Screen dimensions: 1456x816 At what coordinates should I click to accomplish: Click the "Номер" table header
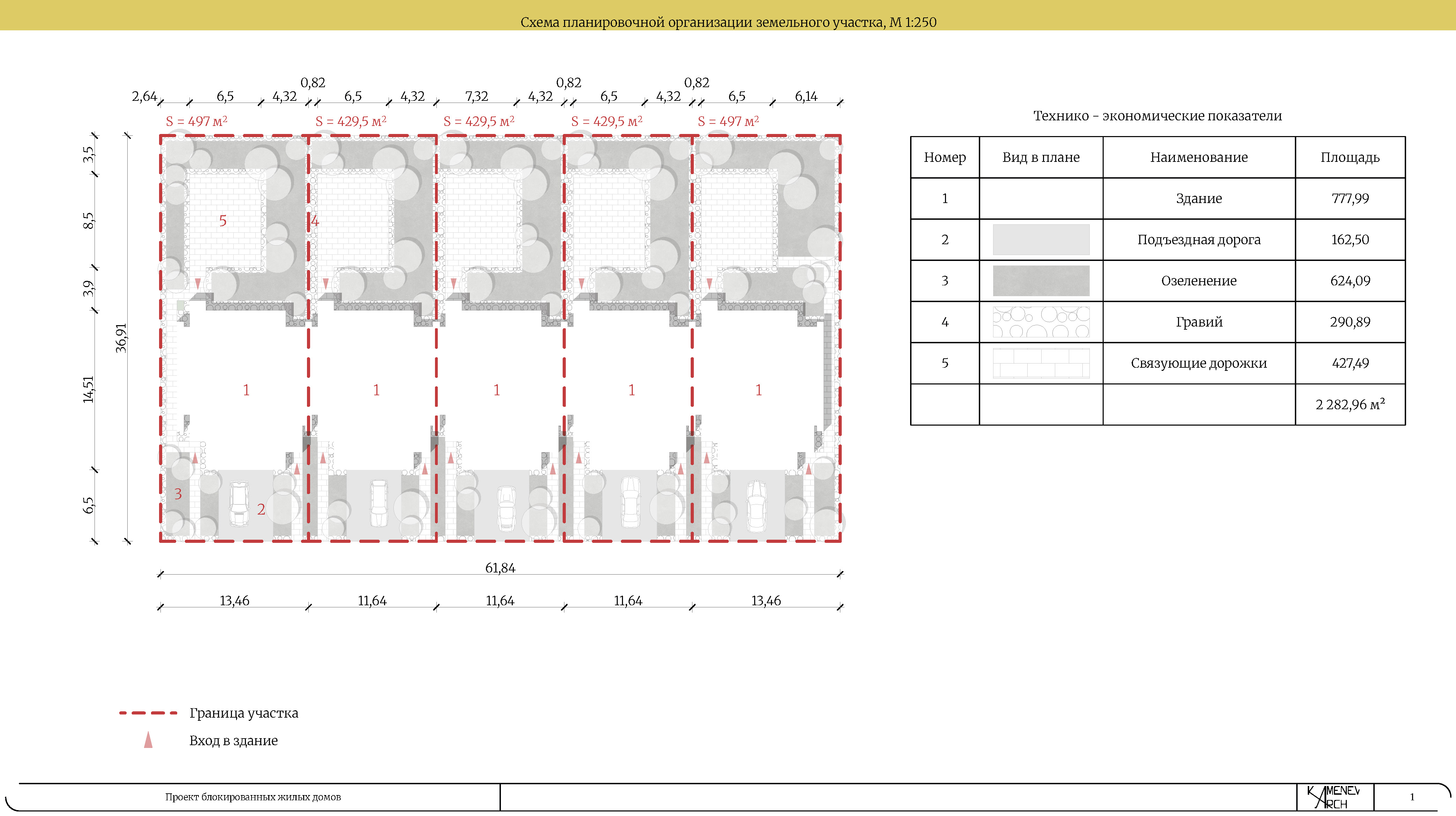945,157
